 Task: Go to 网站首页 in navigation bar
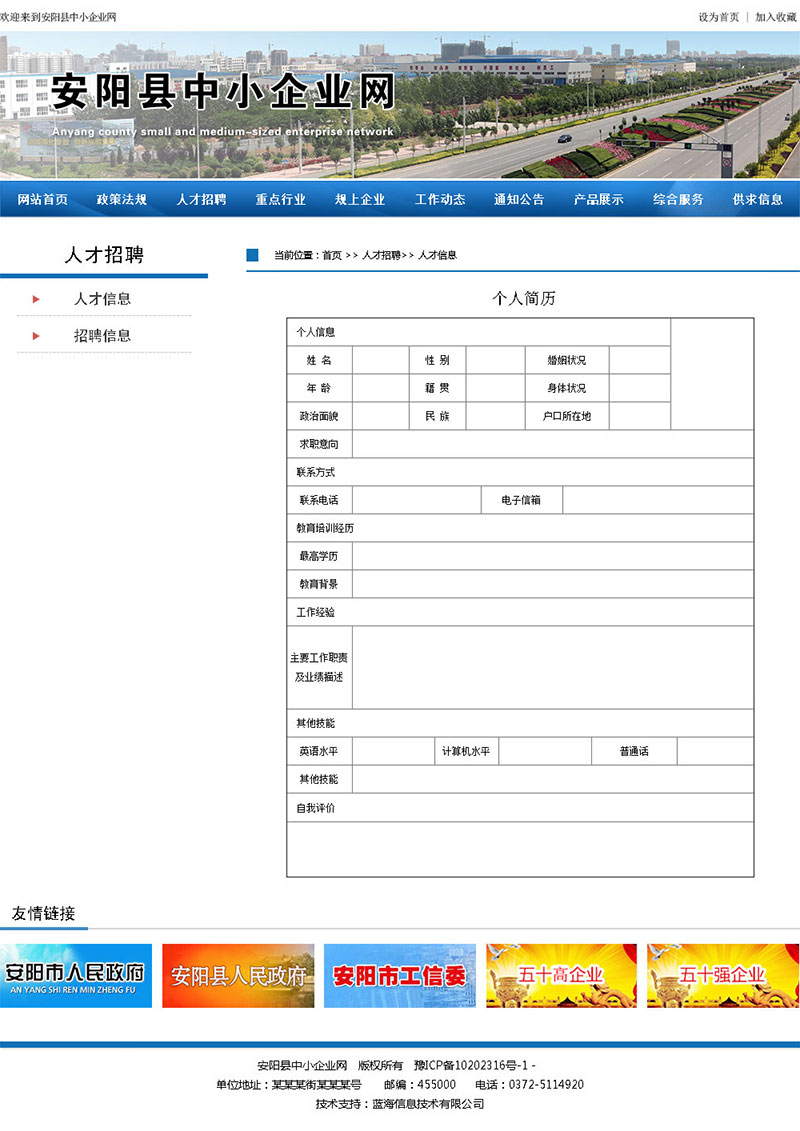pyautogui.click(x=43, y=199)
